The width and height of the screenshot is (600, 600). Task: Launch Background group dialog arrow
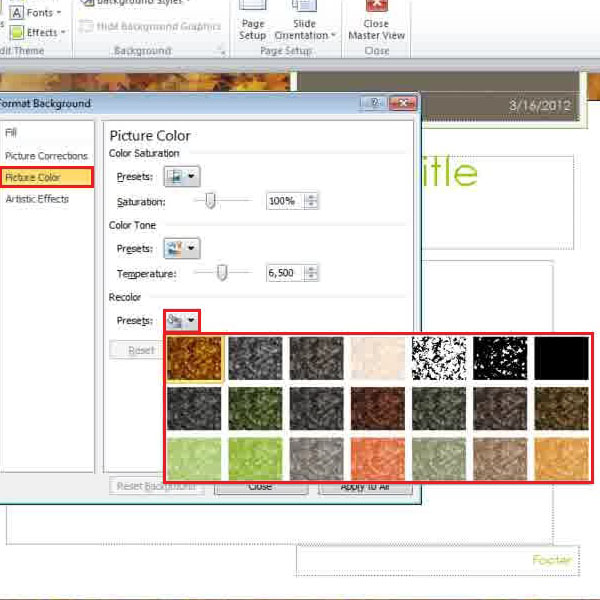(222, 51)
